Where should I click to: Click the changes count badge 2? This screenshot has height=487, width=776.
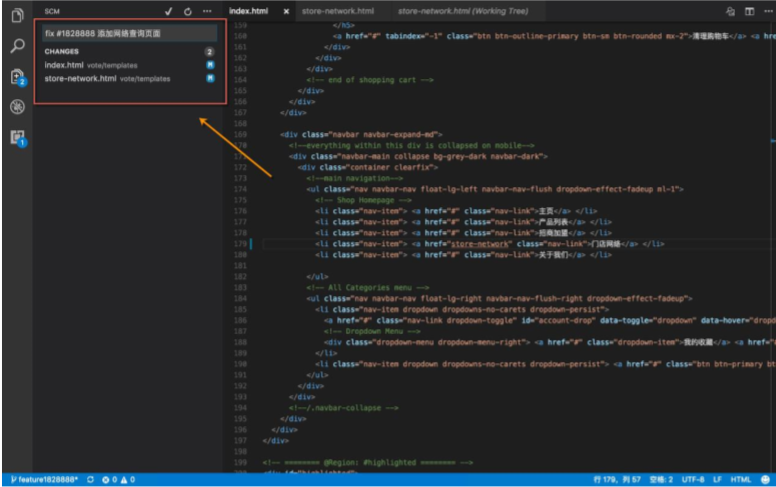(x=209, y=51)
